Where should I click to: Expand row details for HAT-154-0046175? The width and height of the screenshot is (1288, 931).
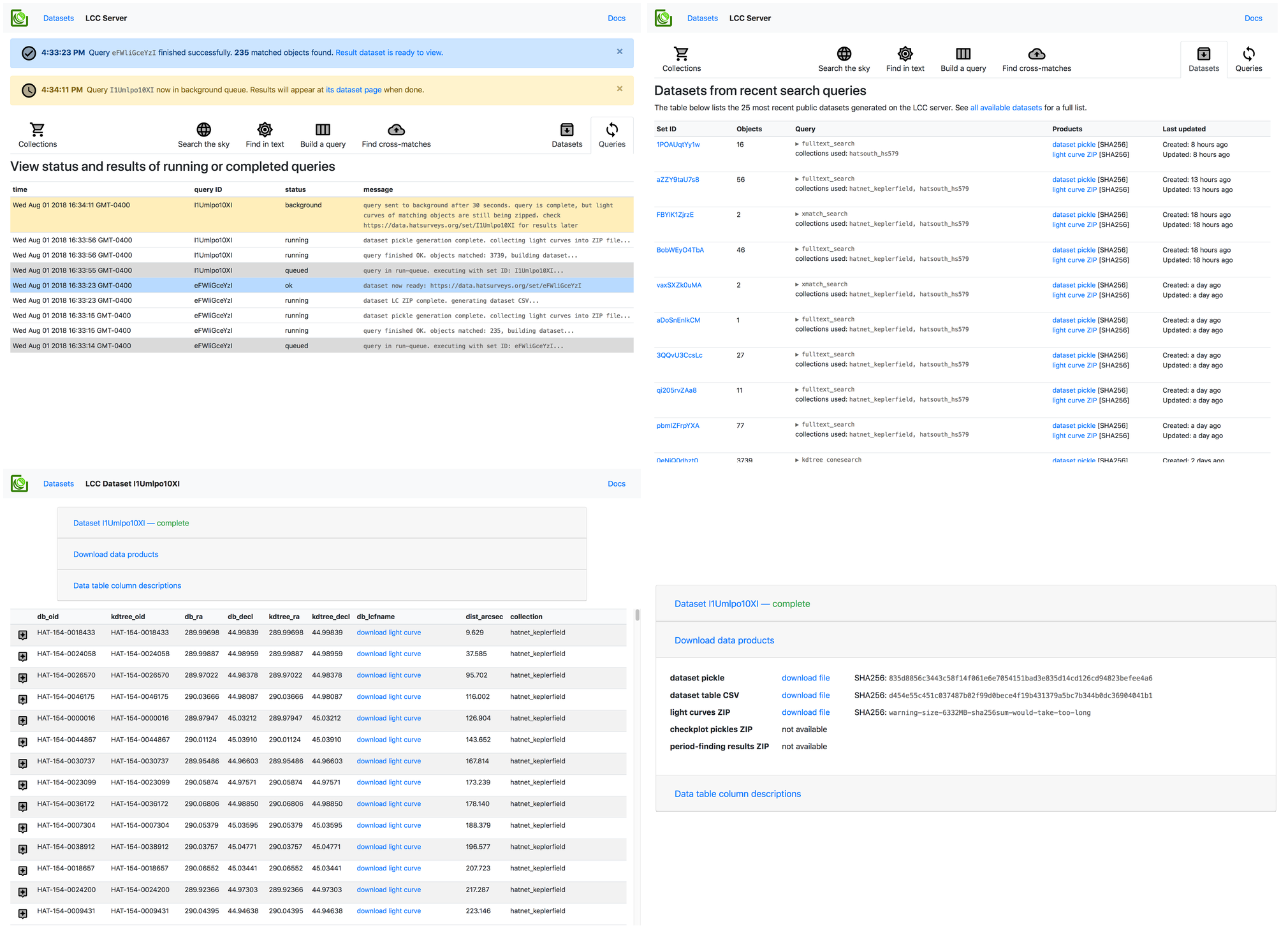tap(23, 700)
